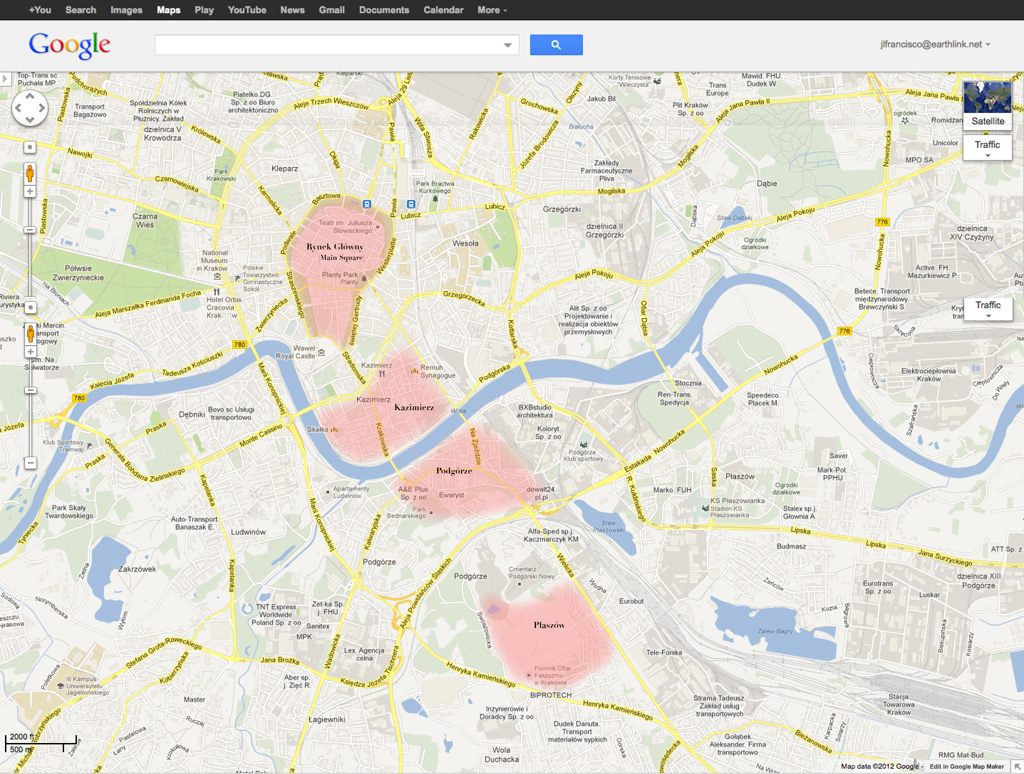
Task: Click the Zakrzówek label
Action: coord(137,569)
